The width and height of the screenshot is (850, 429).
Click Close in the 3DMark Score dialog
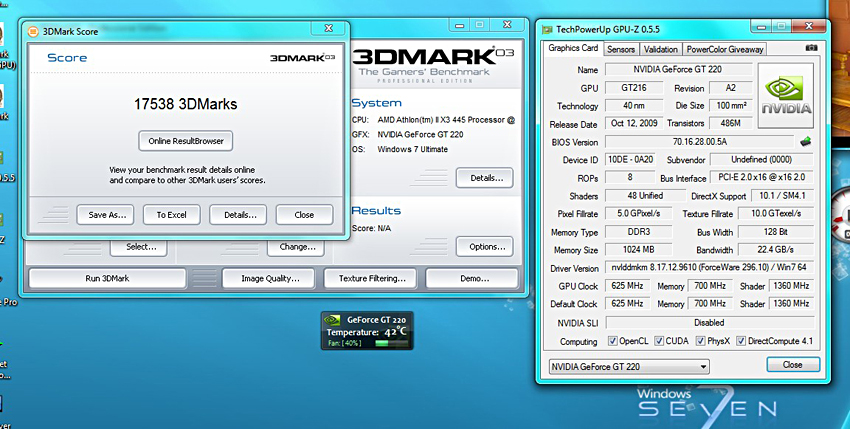pyautogui.click(x=304, y=215)
